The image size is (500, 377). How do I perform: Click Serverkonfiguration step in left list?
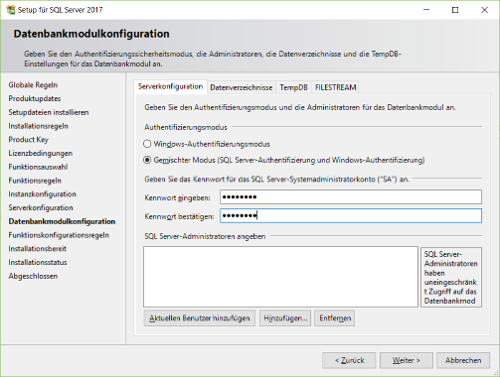click(x=41, y=208)
